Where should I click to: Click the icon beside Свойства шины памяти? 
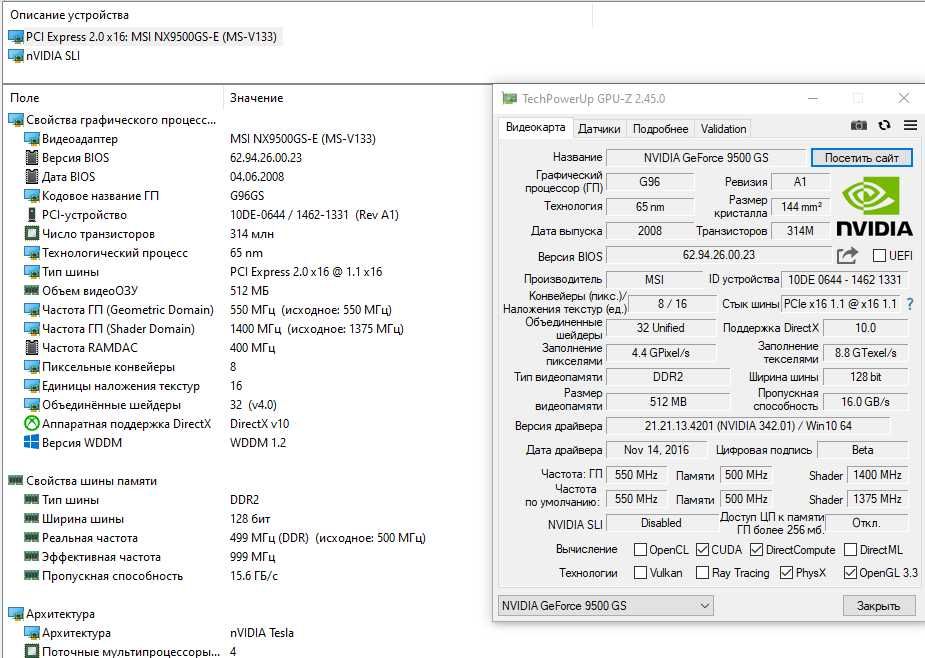tap(15, 480)
